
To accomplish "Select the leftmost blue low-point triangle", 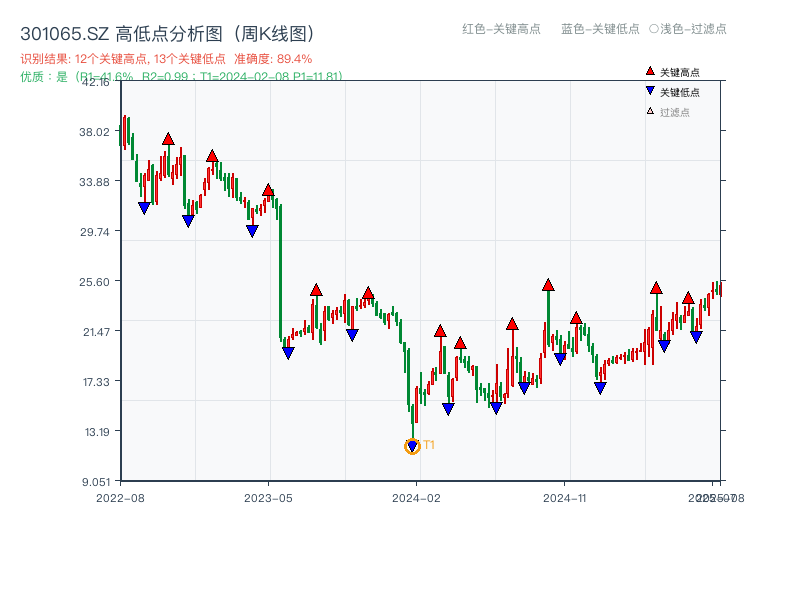I will pyautogui.click(x=144, y=208).
